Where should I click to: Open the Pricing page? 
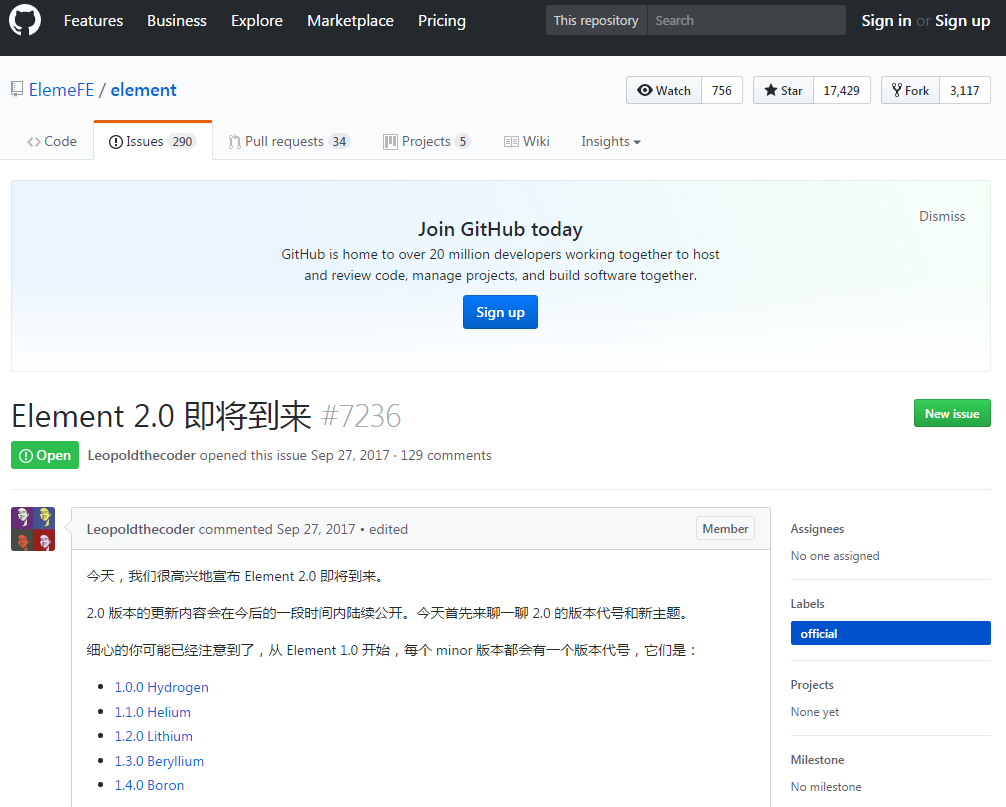tap(442, 21)
